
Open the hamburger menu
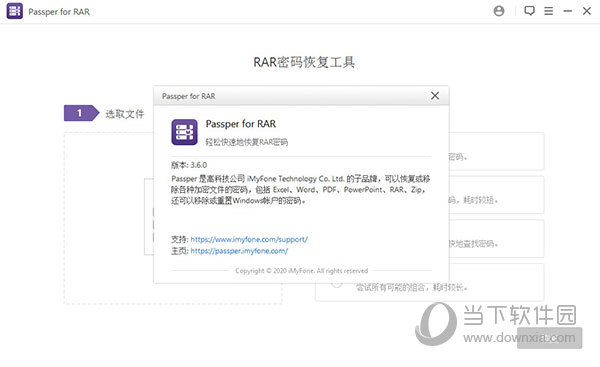548,11
